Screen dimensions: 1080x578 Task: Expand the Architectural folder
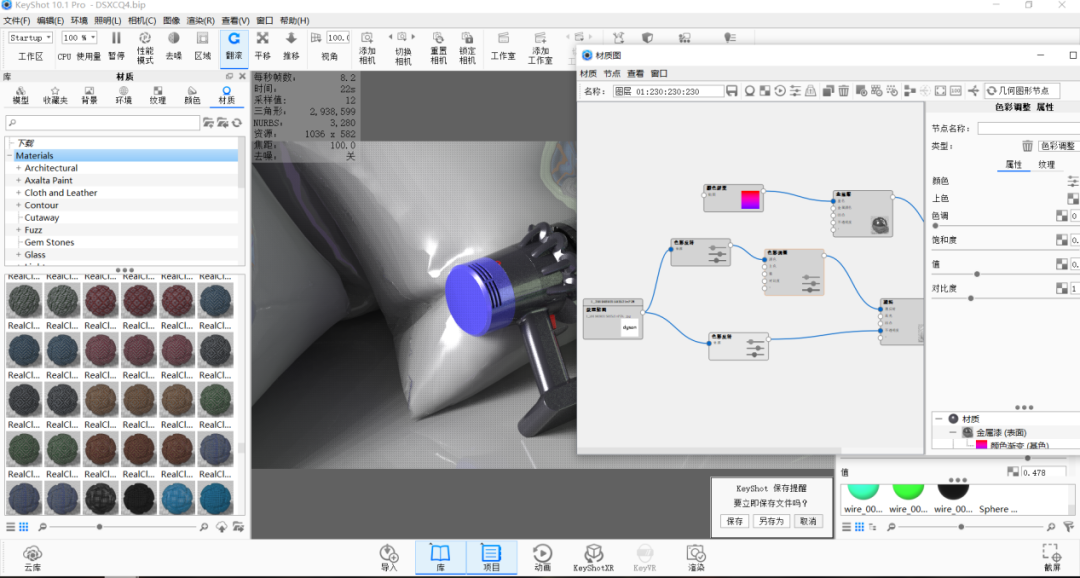[19, 168]
